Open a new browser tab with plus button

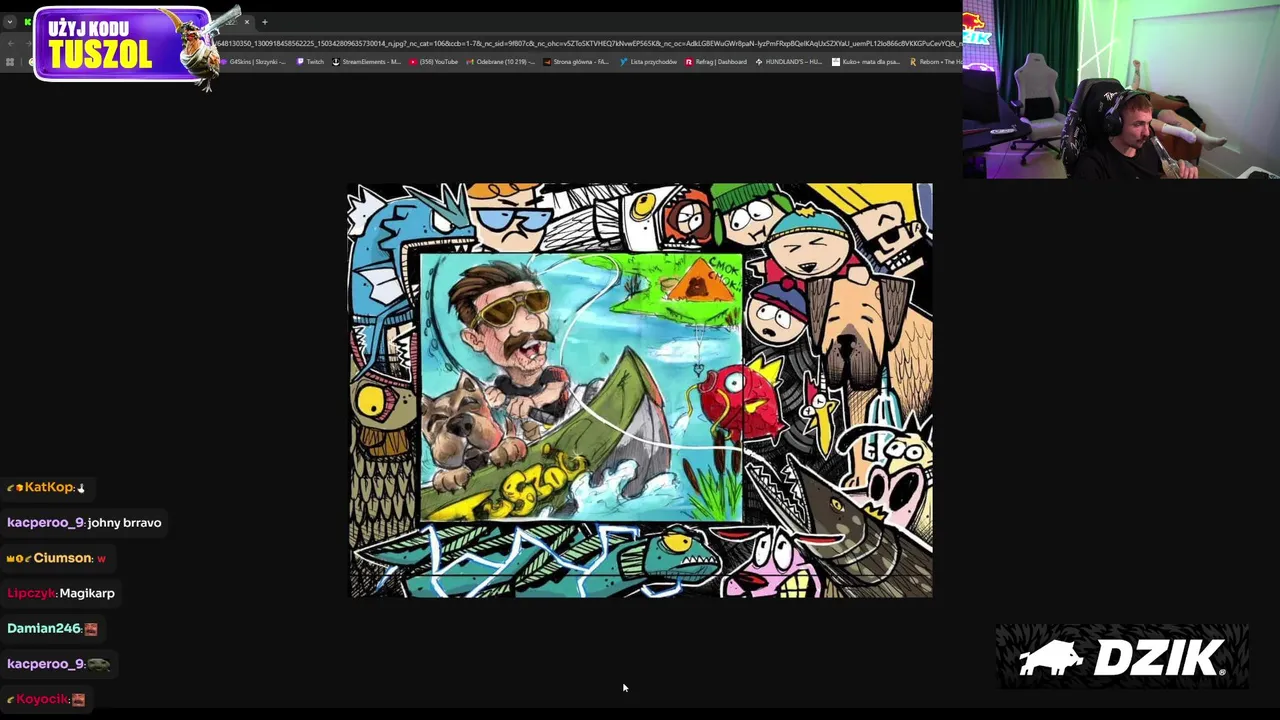coord(265,22)
